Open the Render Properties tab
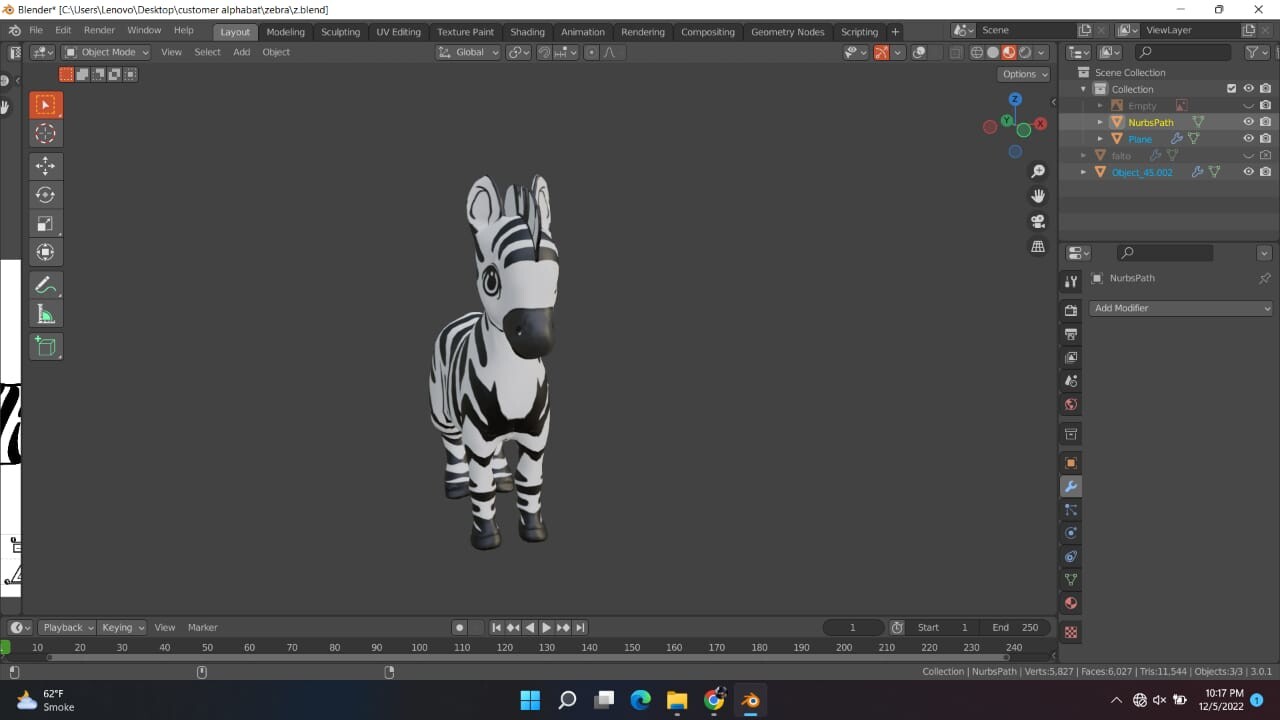1280x720 pixels. (x=1070, y=309)
